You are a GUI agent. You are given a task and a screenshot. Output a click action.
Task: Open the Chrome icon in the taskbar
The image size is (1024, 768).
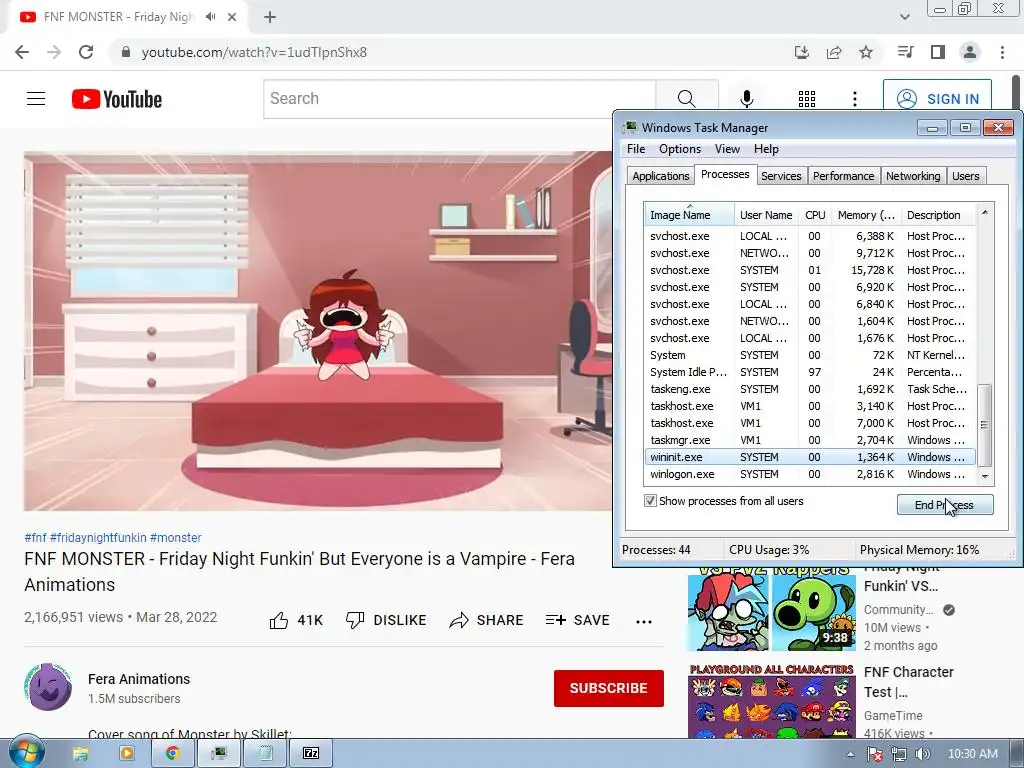(x=172, y=754)
